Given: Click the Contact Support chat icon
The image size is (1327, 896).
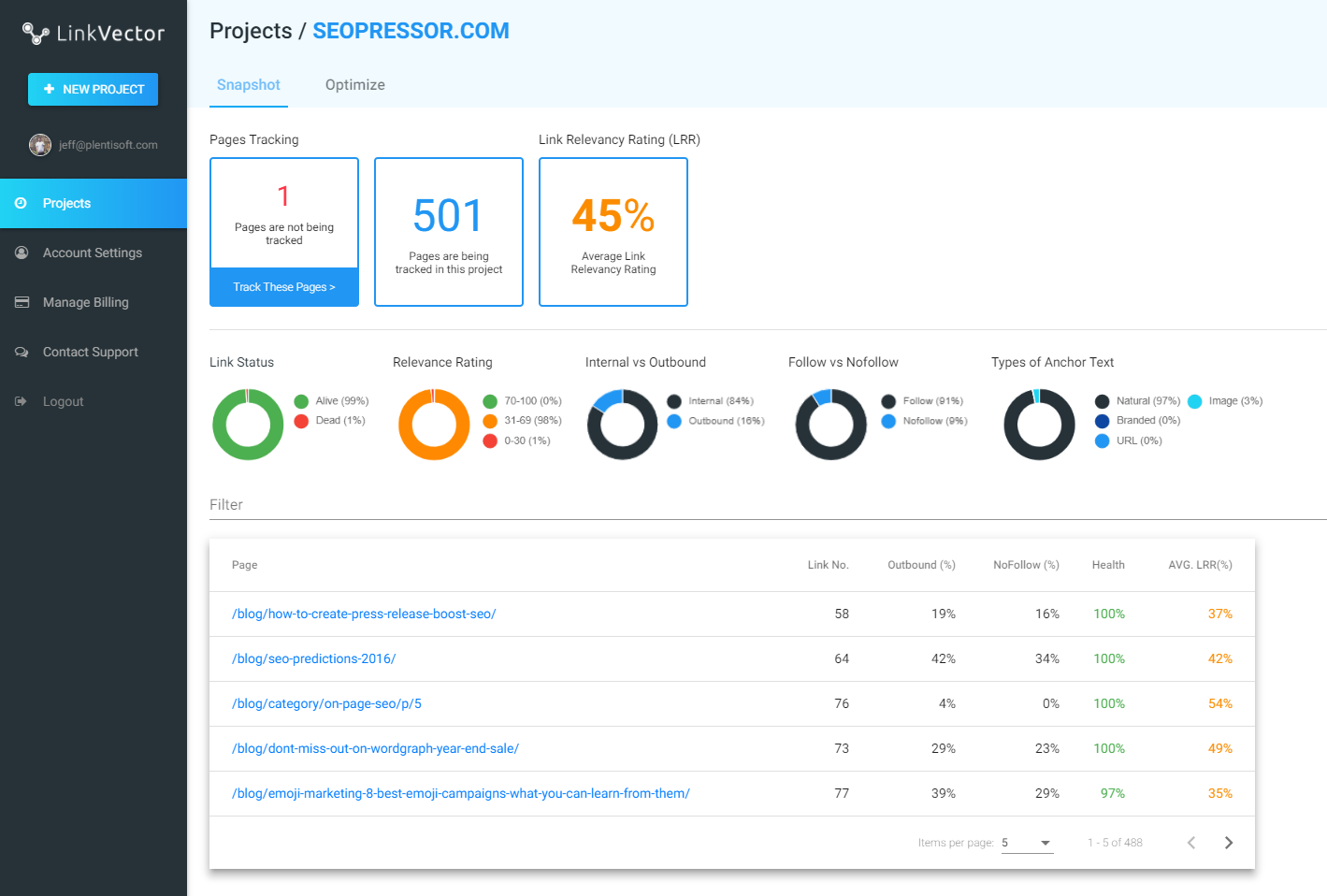Looking at the screenshot, I should pyautogui.click(x=22, y=352).
